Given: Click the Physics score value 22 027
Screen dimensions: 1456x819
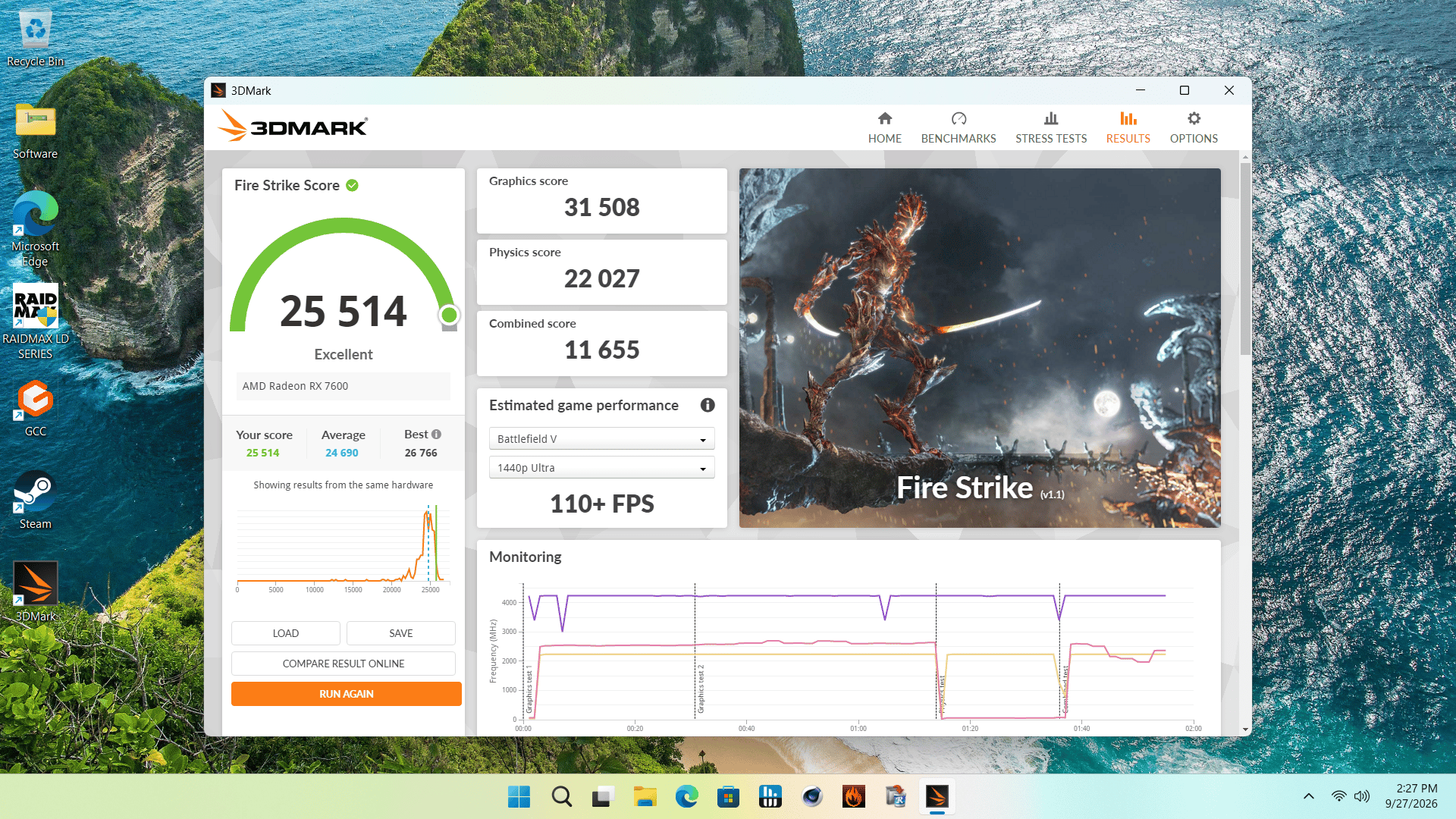Looking at the screenshot, I should (x=601, y=278).
